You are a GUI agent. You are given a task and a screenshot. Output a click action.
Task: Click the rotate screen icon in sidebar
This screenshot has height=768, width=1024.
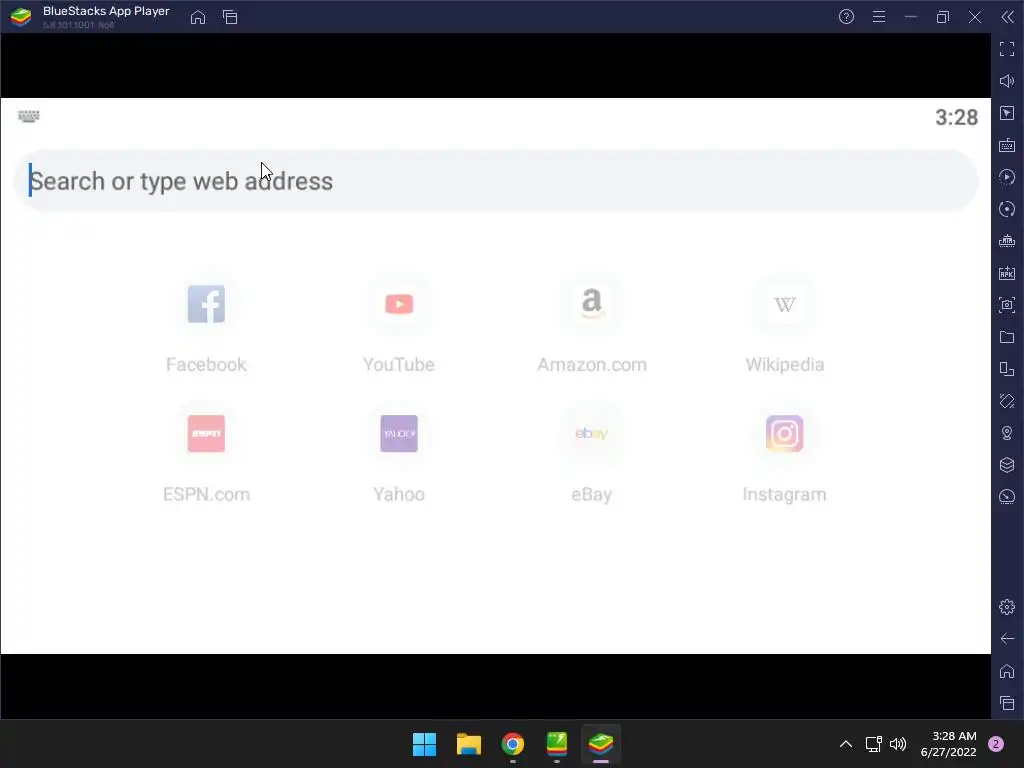1007,369
